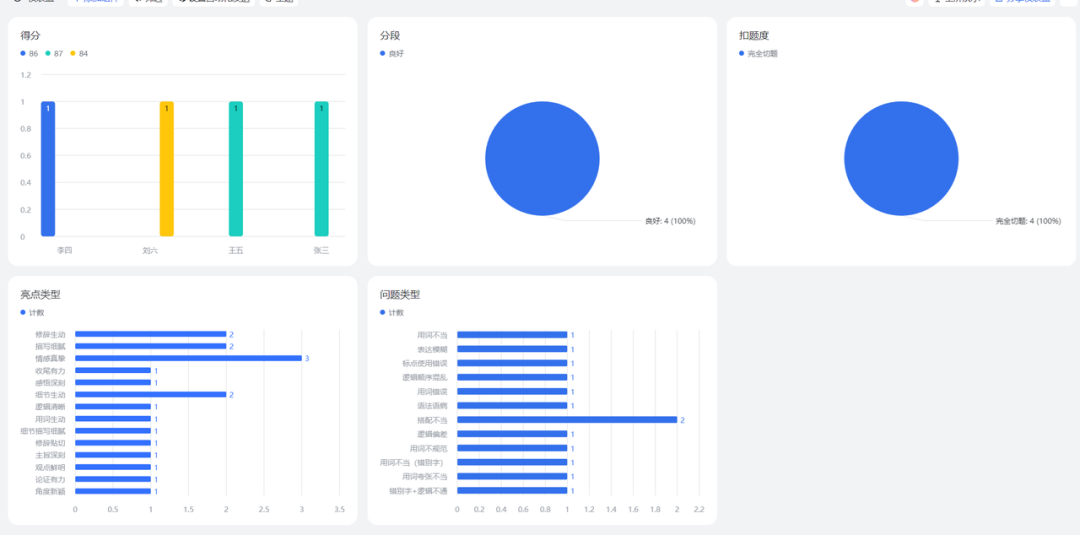Click the 王五 x-axis label

(236, 251)
